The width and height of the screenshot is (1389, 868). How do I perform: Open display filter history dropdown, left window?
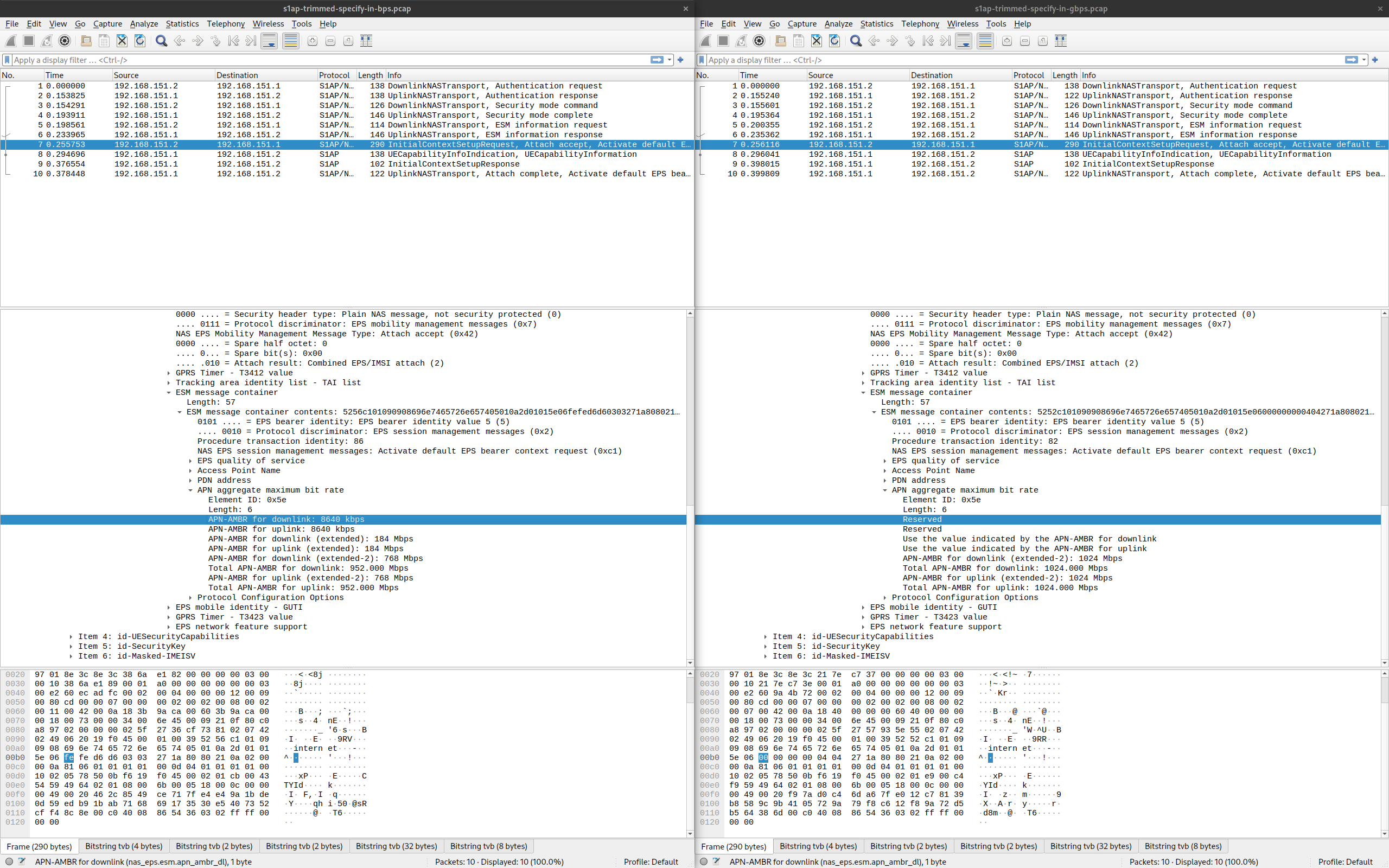[669, 60]
